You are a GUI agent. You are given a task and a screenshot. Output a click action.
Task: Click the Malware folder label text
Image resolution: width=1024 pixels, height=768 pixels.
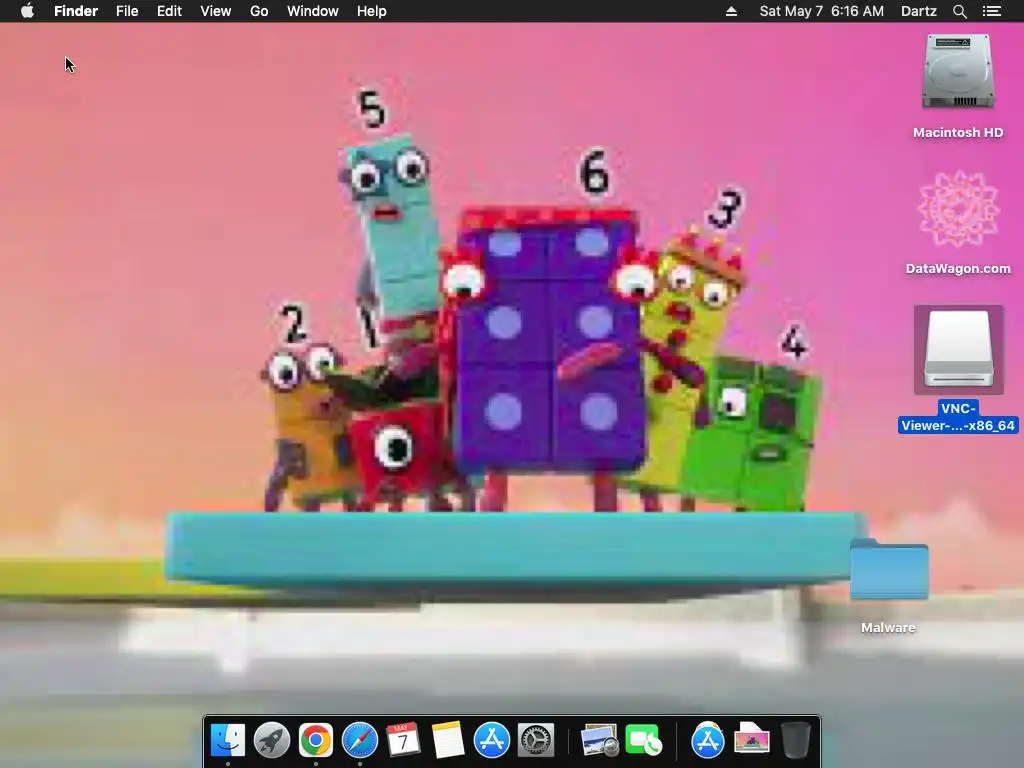[x=888, y=628]
